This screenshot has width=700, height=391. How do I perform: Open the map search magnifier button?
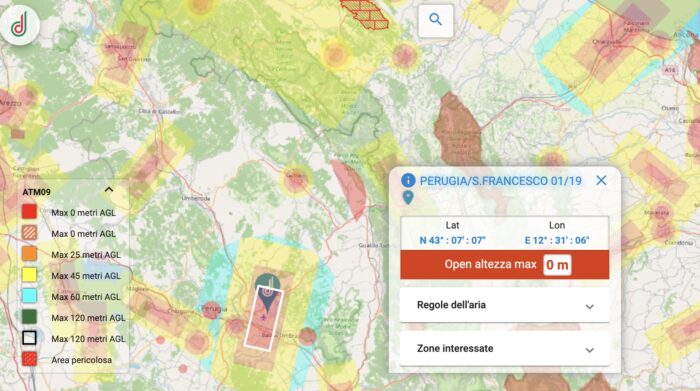(436, 20)
